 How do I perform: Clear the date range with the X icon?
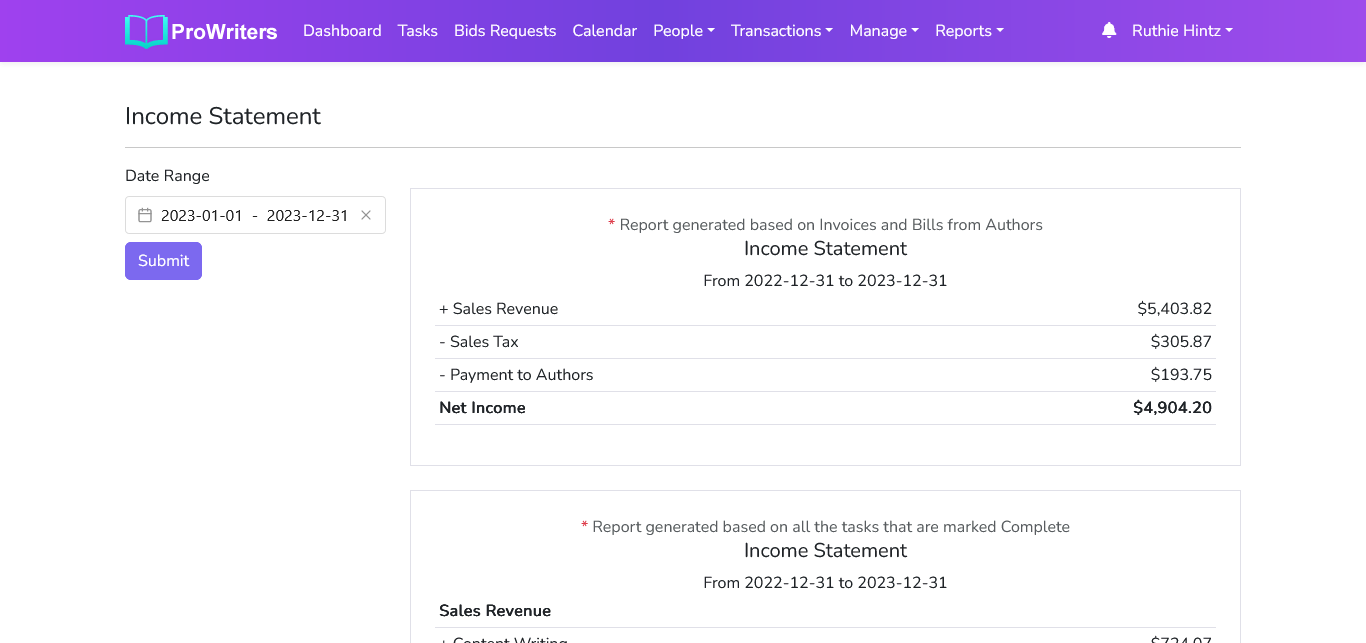tap(366, 215)
